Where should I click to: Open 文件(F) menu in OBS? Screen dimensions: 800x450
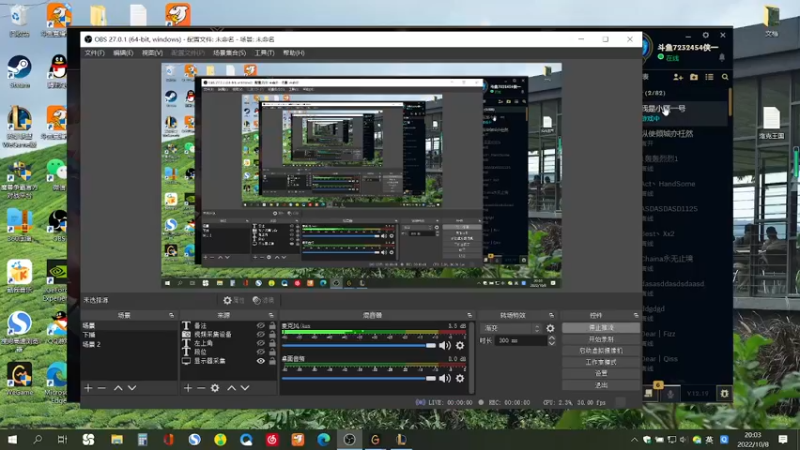(x=94, y=53)
